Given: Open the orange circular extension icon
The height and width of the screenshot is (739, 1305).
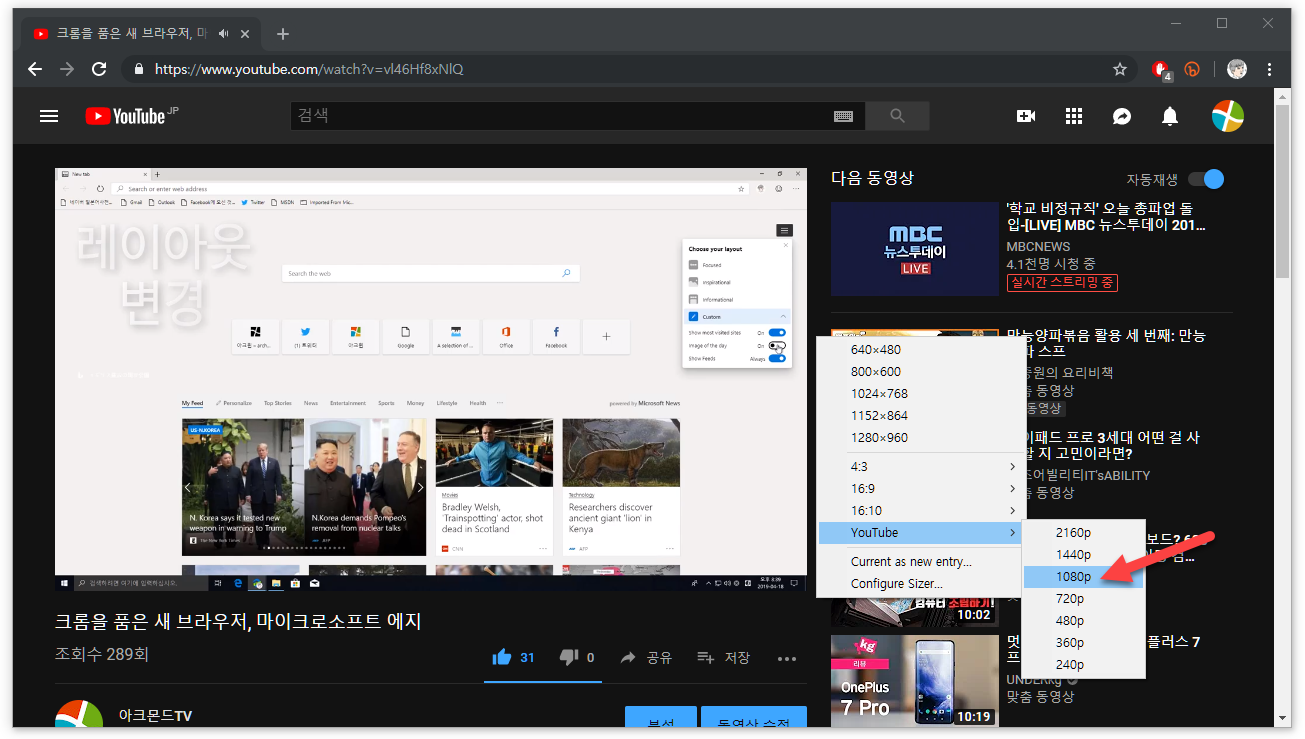Looking at the screenshot, I should 1192,69.
